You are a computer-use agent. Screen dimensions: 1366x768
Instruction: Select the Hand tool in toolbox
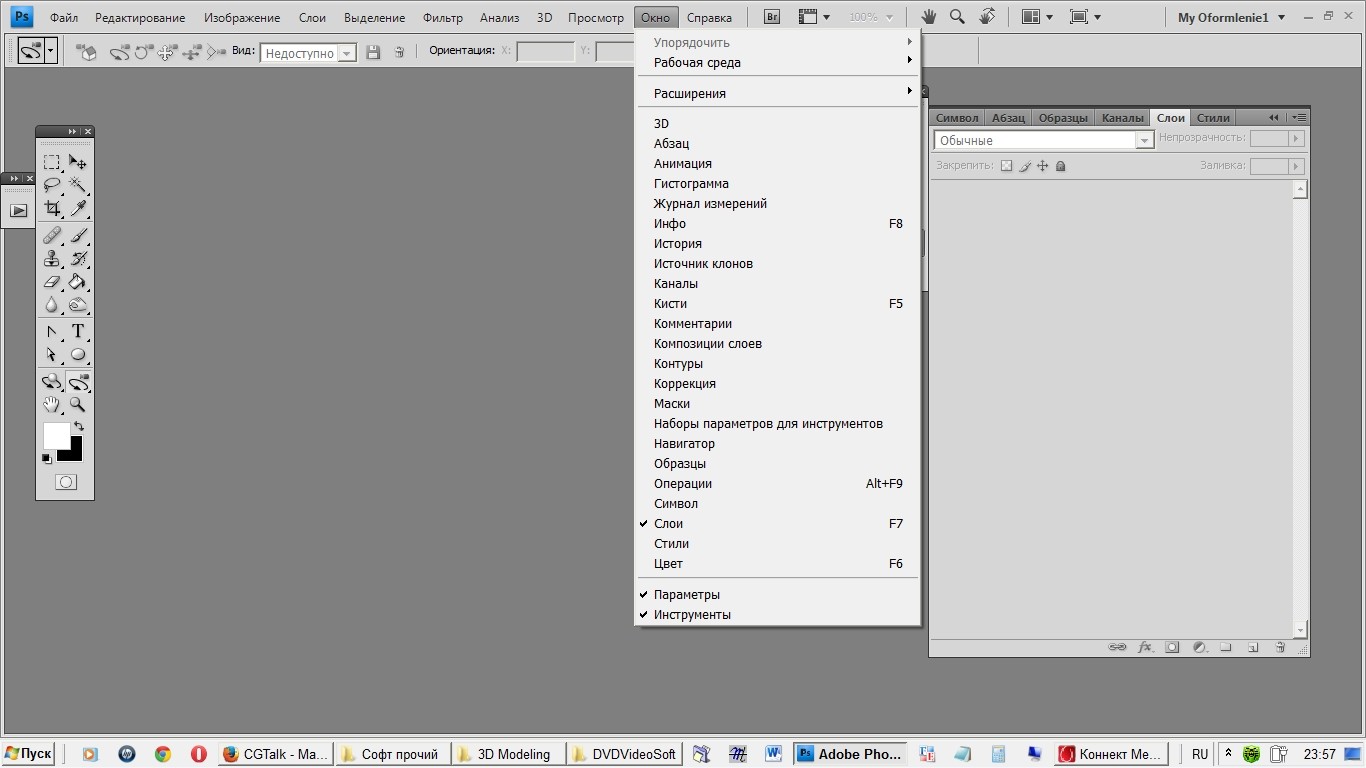click(52, 405)
